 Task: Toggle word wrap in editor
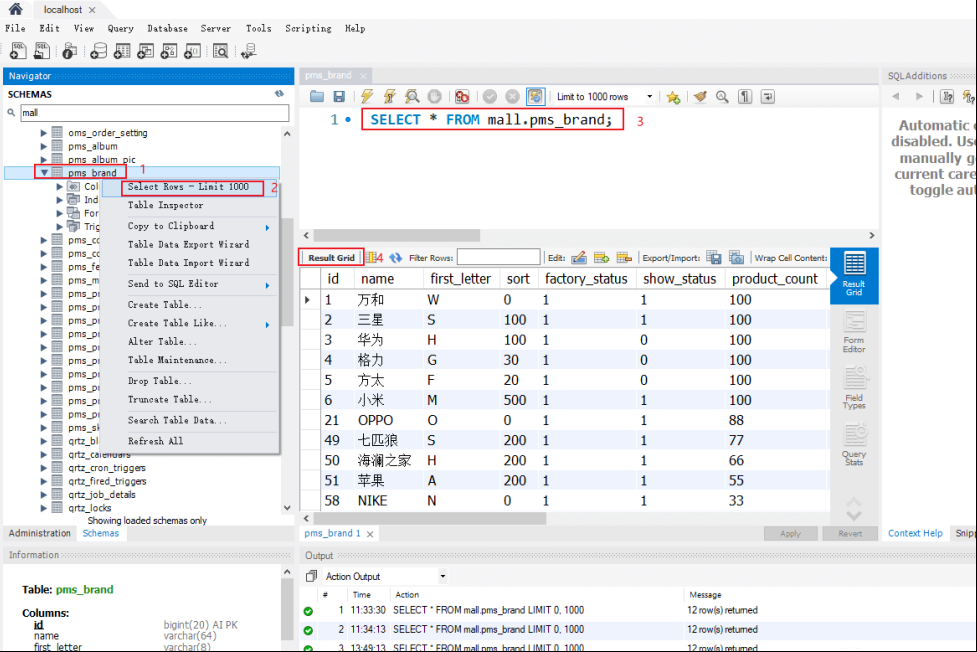768,97
